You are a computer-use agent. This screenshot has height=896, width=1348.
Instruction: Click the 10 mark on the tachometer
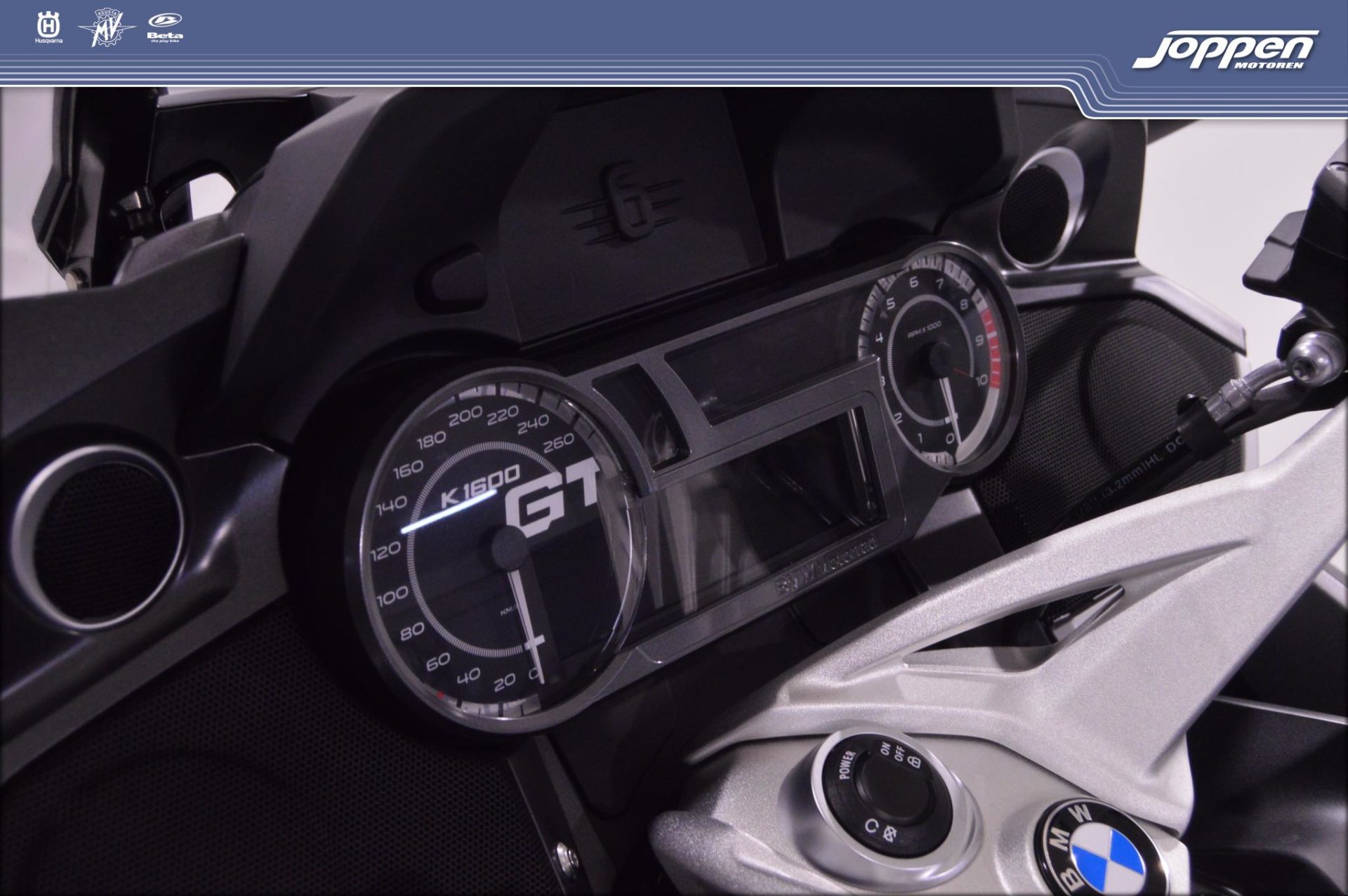[981, 380]
